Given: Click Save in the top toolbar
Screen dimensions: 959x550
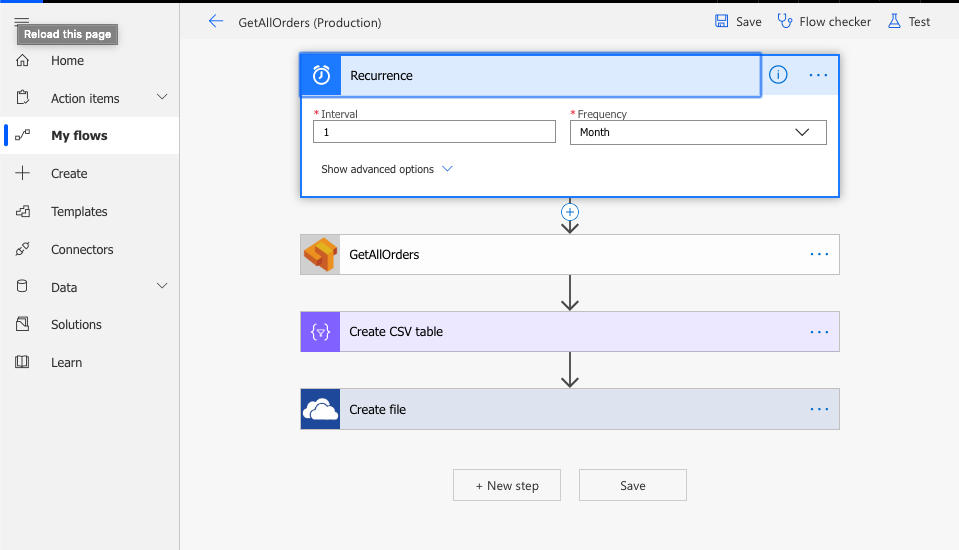Looking at the screenshot, I should [738, 21].
